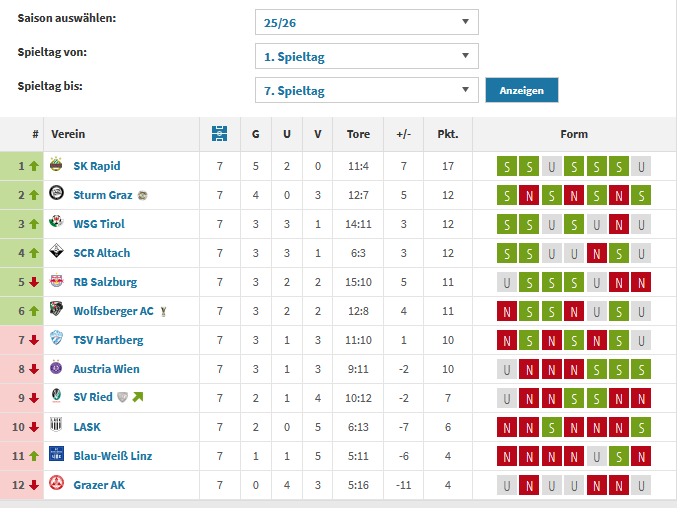Click the Blau-Weiß Linz club logo

57,456
